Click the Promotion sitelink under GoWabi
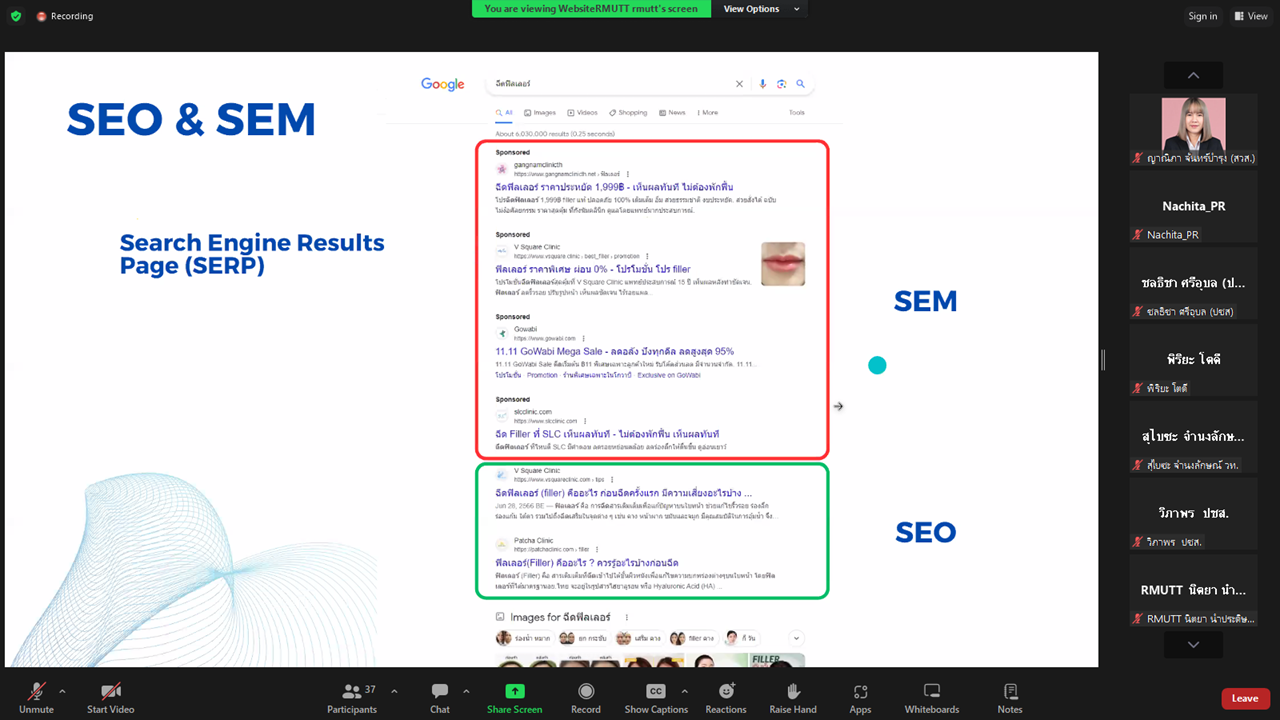This screenshot has width=1280, height=720. (542, 375)
